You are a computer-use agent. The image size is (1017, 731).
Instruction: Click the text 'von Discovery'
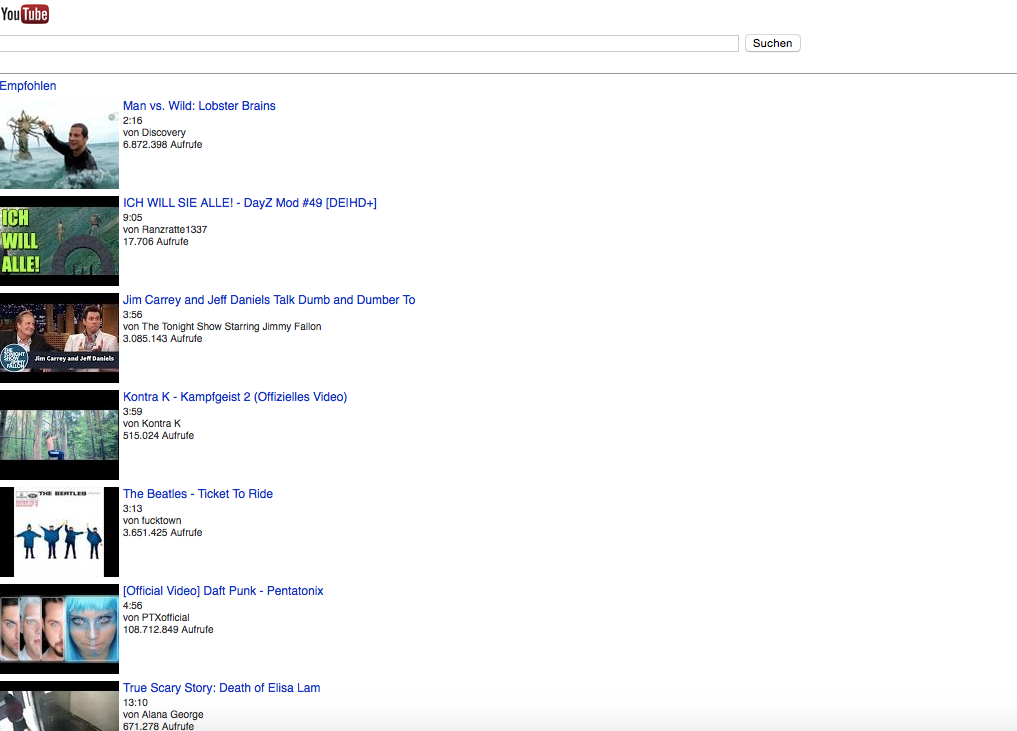pyautogui.click(x=154, y=132)
